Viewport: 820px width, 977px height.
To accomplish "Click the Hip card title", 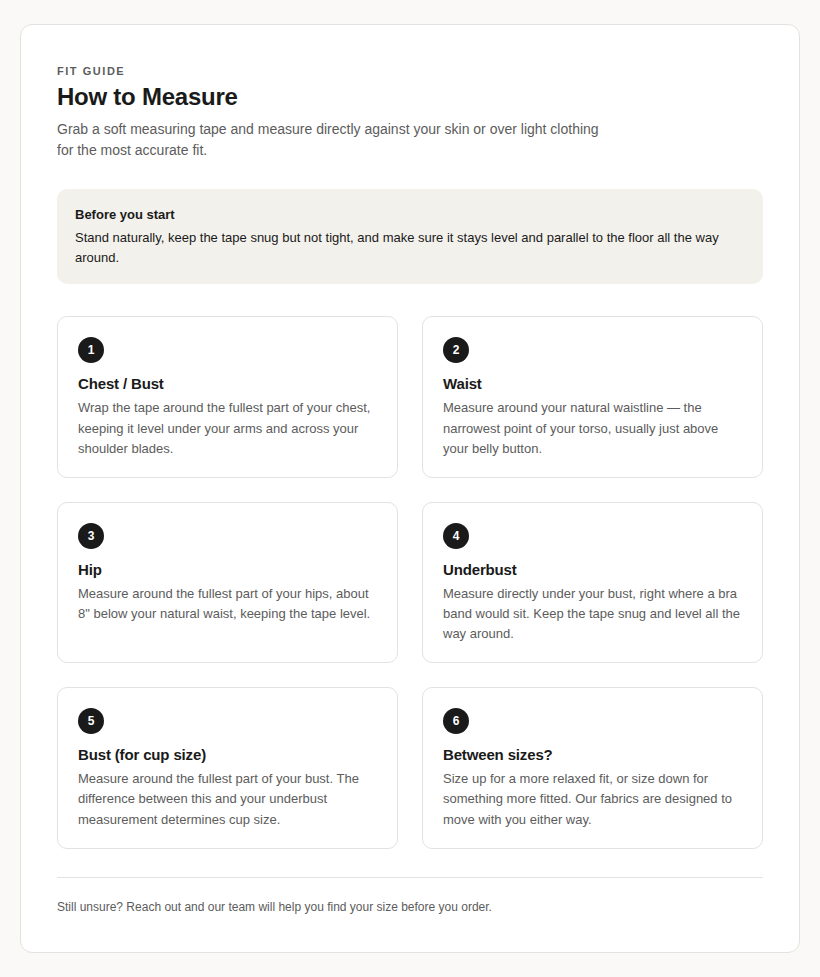I will click(90, 570).
